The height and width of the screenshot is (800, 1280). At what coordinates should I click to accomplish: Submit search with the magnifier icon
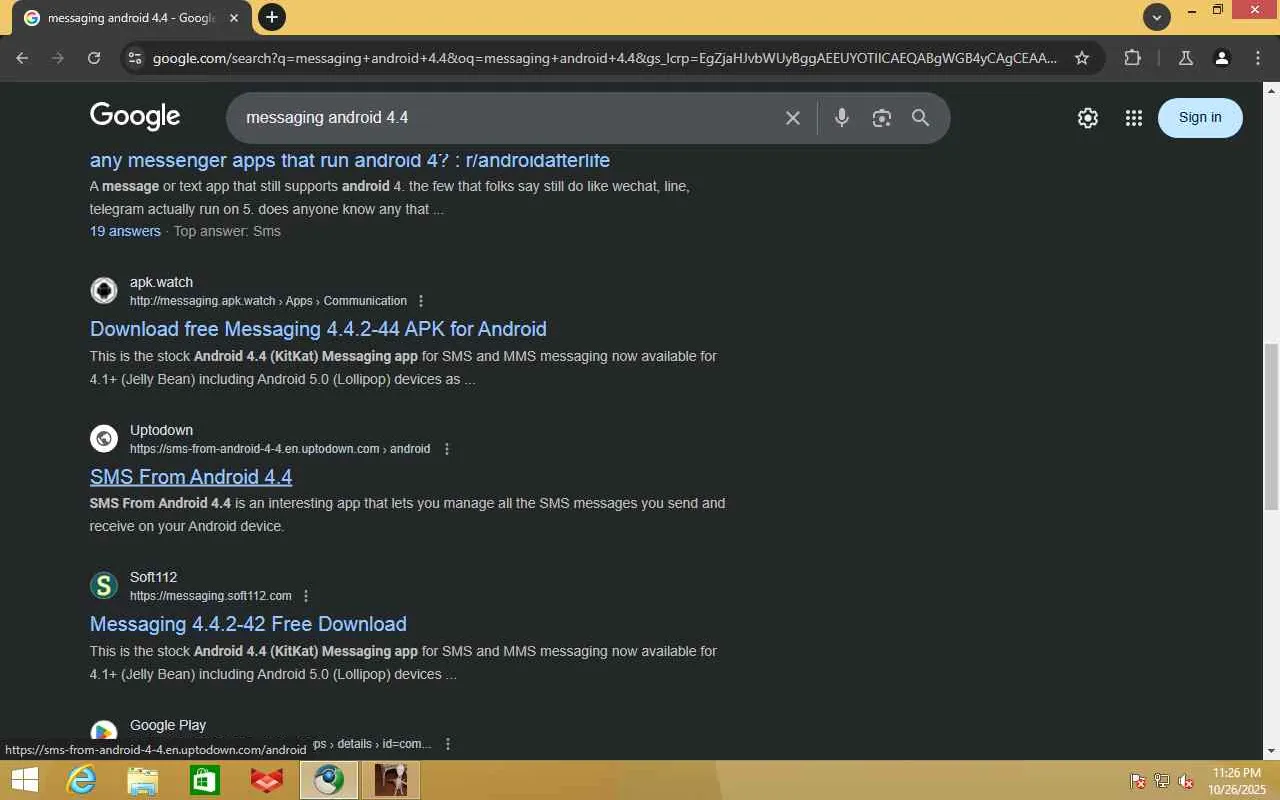click(921, 118)
